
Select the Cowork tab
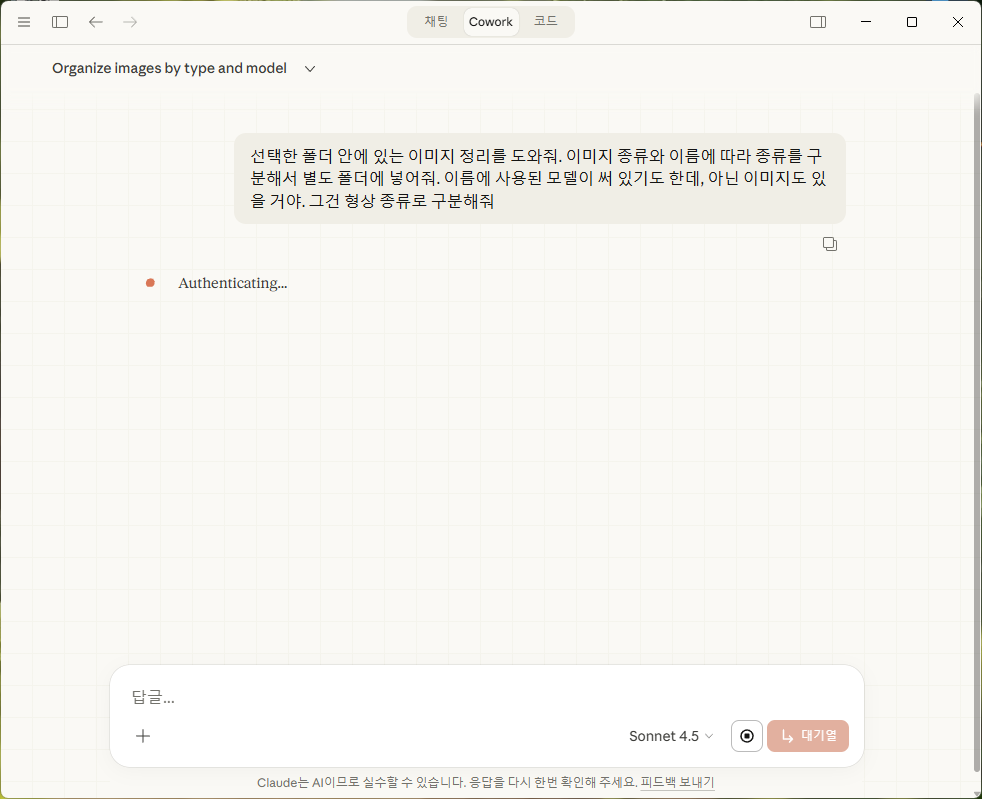(491, 22)
